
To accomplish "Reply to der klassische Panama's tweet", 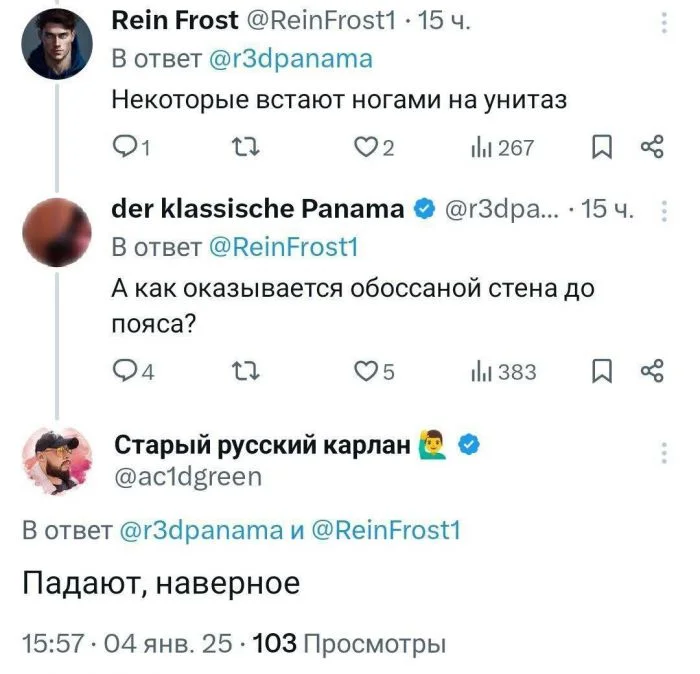I will pyautogui.click(x=130, y=372).
